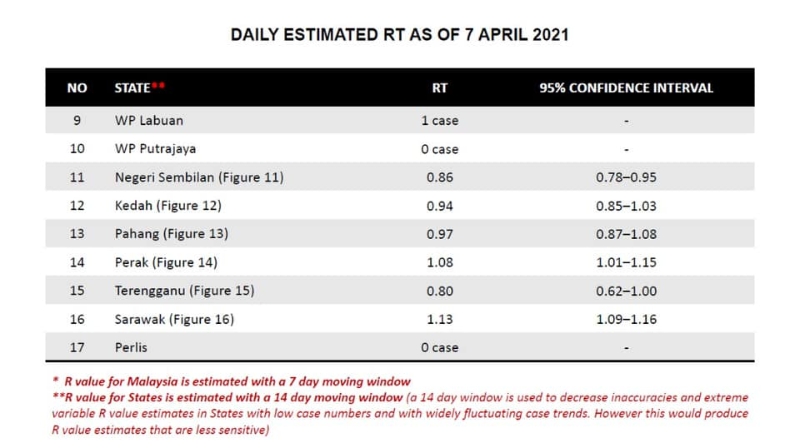800x448 pixels.
Task: Open the Sarawak (Figure 16) entry
Action: [174, 319]
